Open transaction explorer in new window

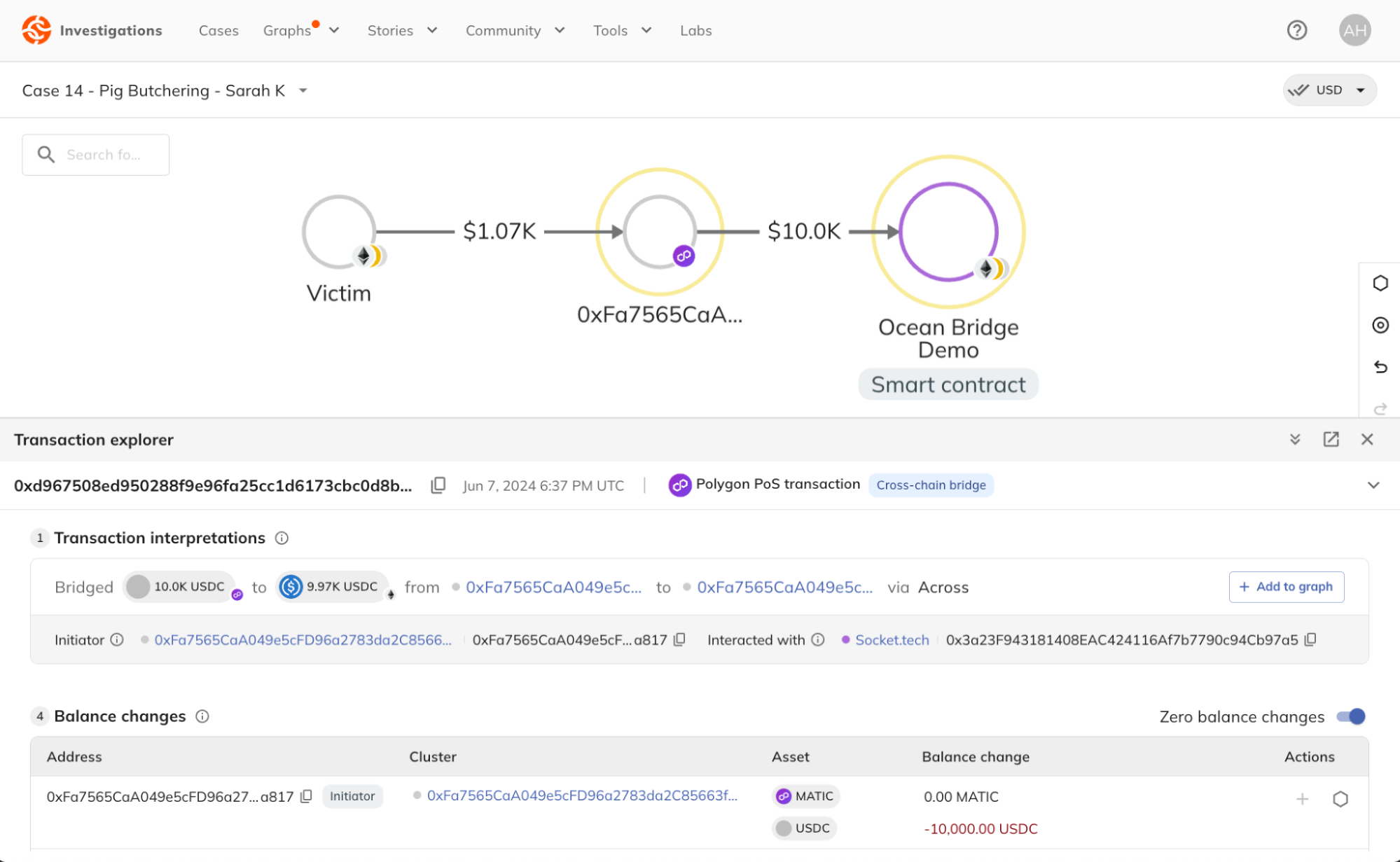[1331, 439]
